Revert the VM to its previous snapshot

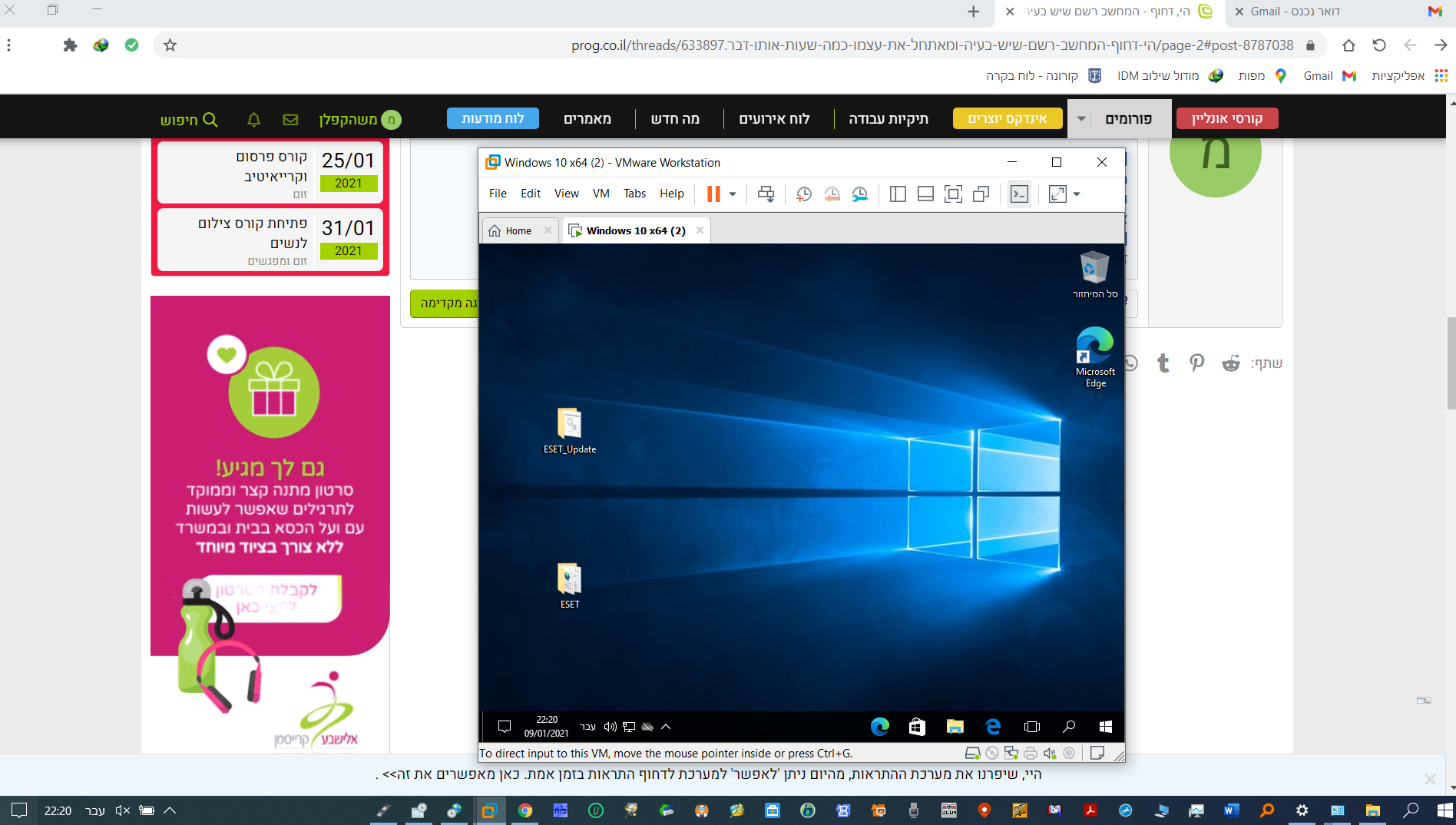point(832,194)
